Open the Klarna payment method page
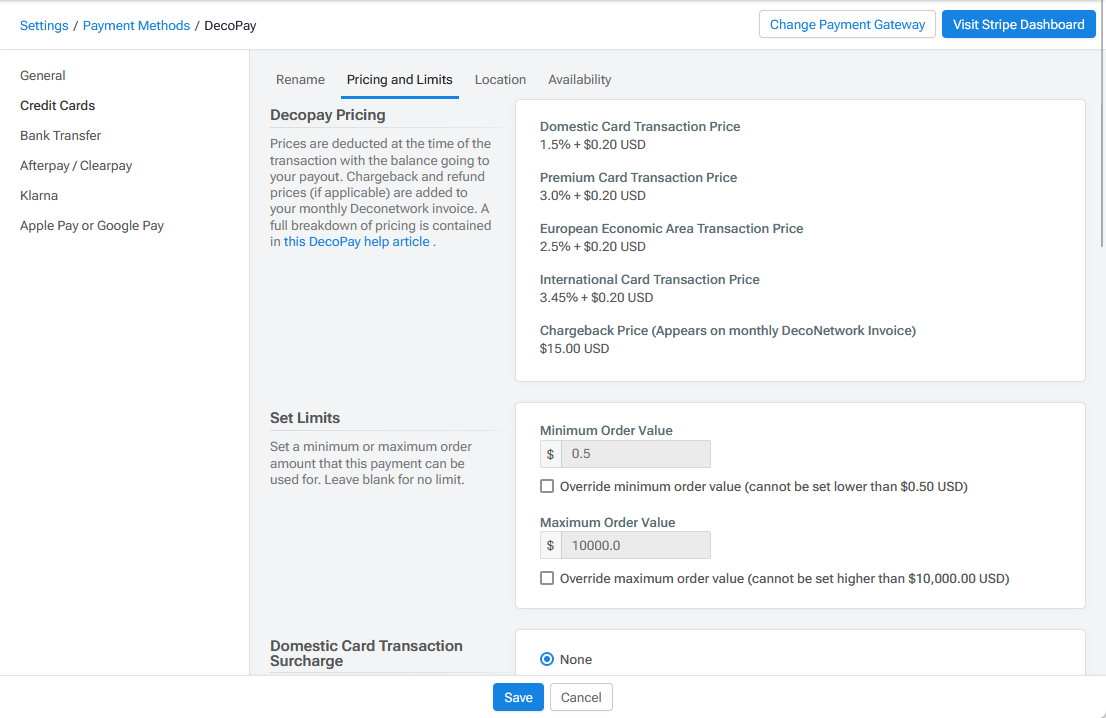 [38, 195]
